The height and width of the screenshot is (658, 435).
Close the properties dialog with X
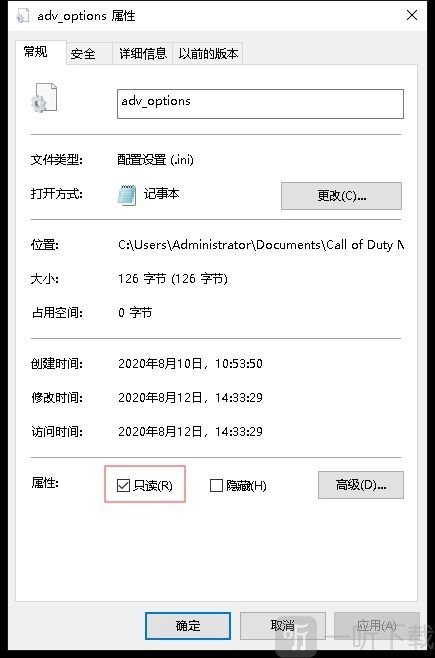[412, 15]
